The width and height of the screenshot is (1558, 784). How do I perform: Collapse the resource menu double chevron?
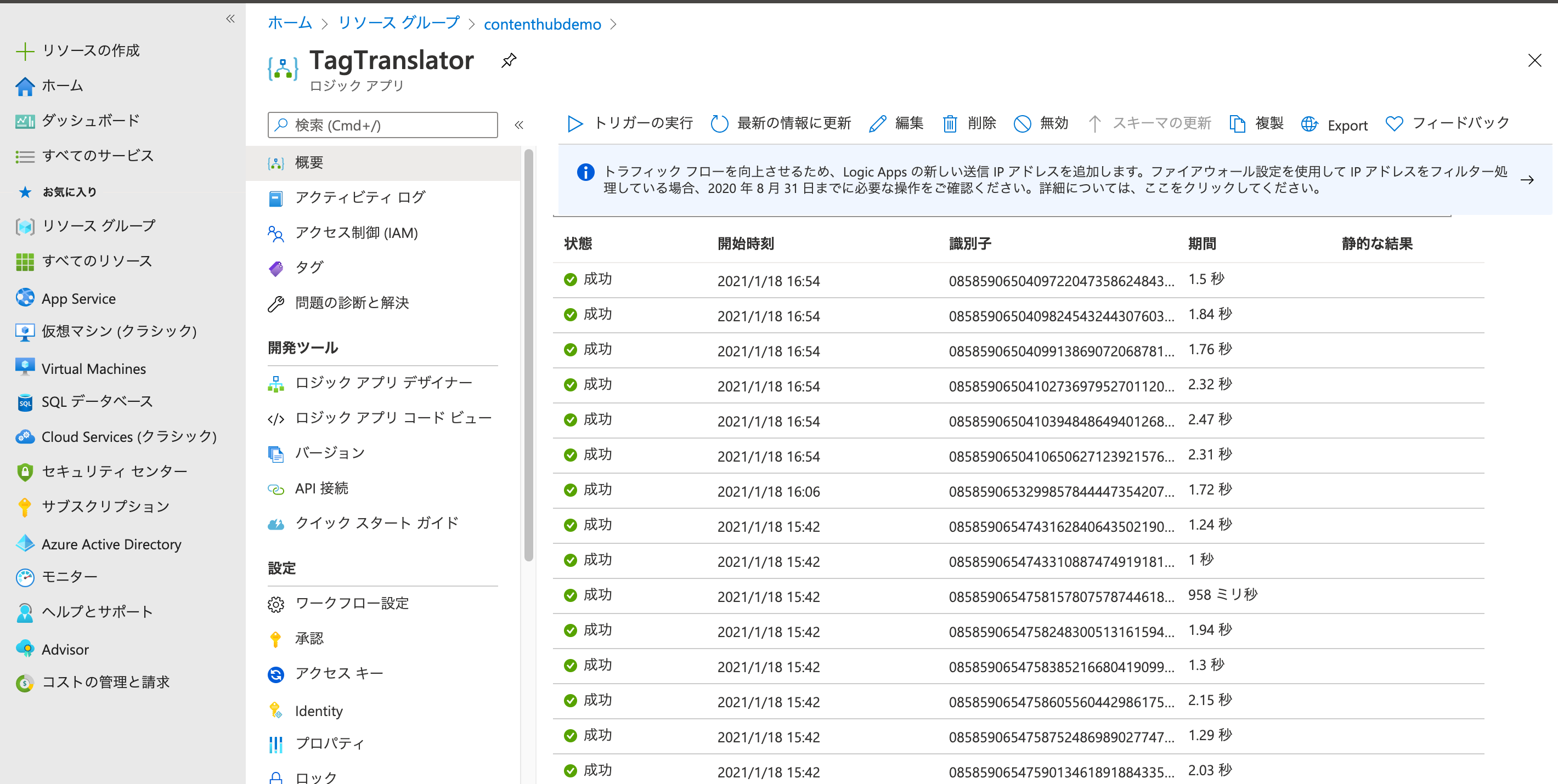point(519,125)
